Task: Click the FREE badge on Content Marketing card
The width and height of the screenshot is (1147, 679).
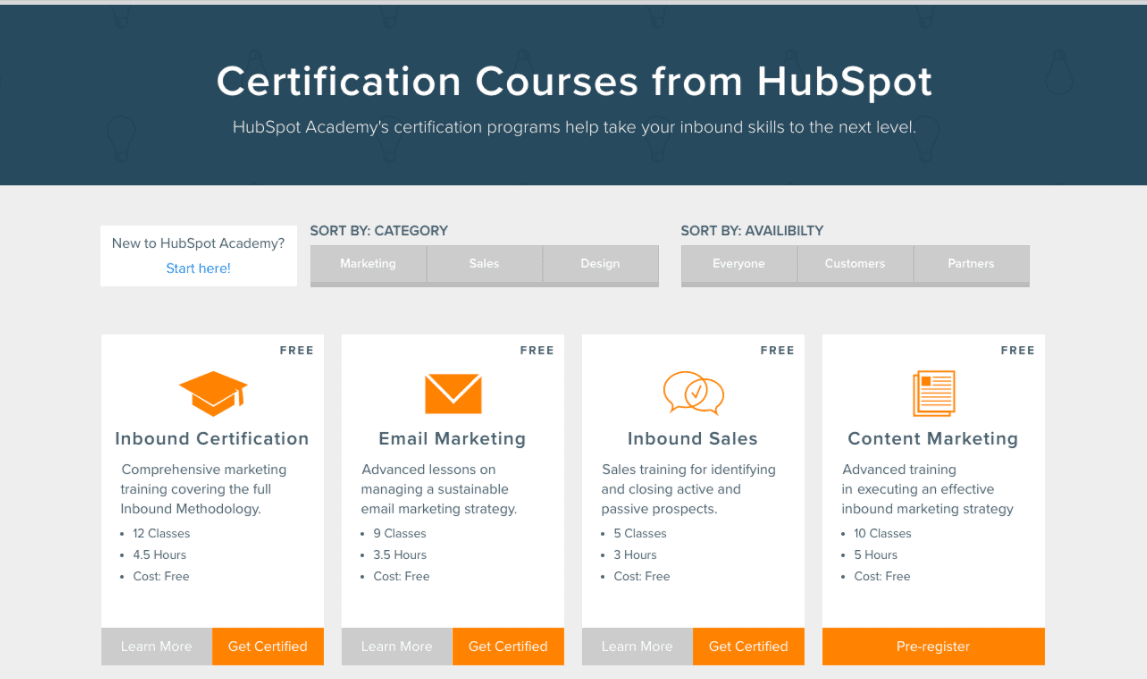Action: coord(1018,350)
